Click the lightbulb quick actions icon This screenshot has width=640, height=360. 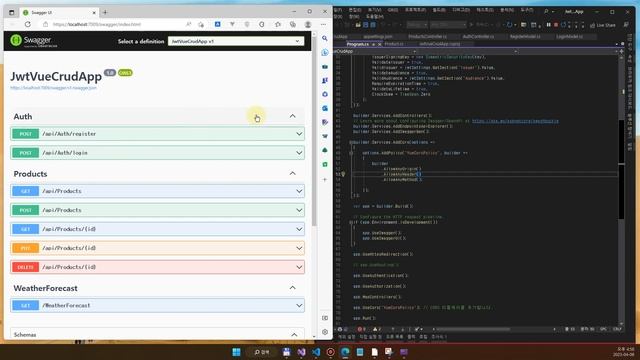pyautogui.click(x=343, y=174)
